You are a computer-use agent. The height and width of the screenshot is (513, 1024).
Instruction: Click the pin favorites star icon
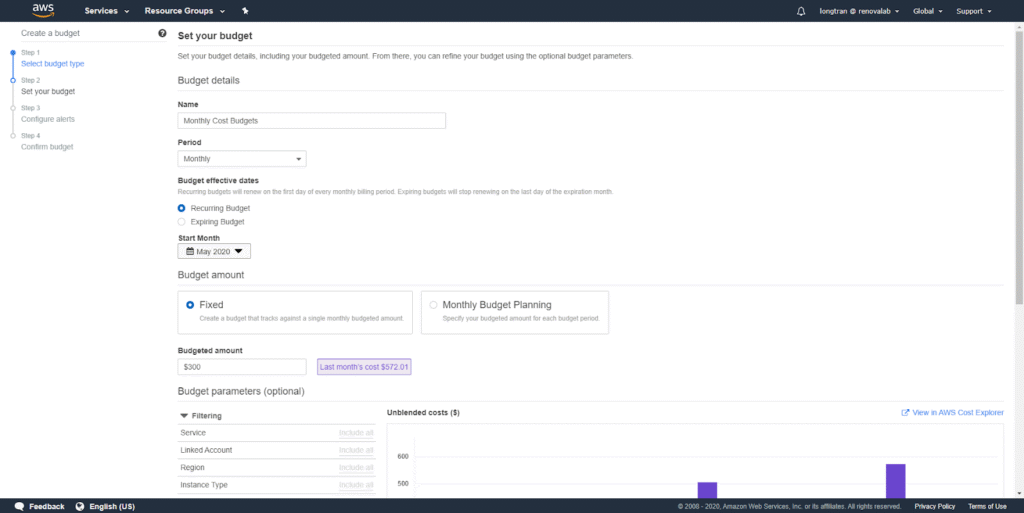click(x=245, y=11)
